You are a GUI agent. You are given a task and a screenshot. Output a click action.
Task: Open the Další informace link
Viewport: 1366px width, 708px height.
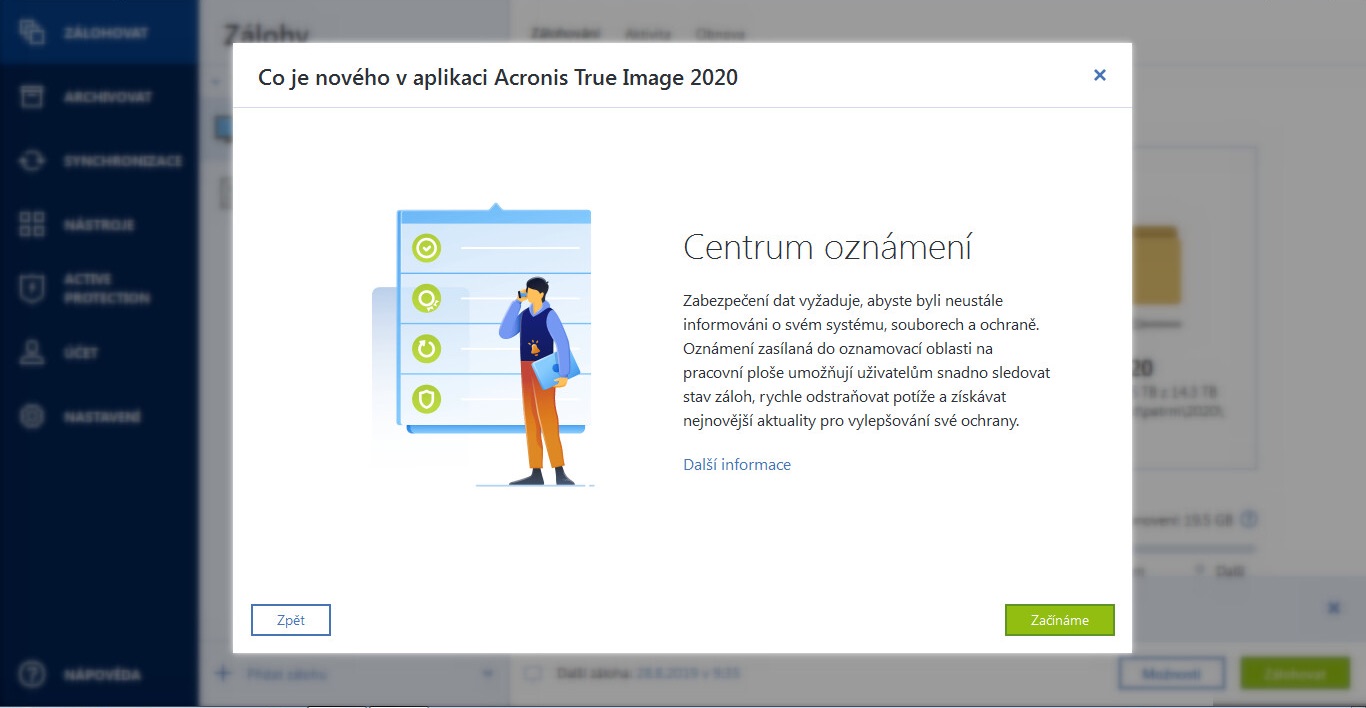click(737, 465)
